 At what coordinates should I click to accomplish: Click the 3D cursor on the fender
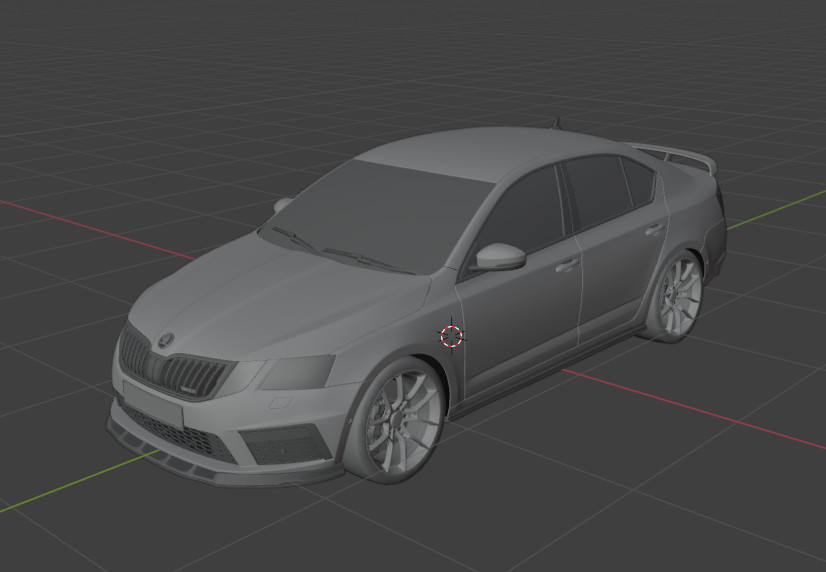pos(451,336)
